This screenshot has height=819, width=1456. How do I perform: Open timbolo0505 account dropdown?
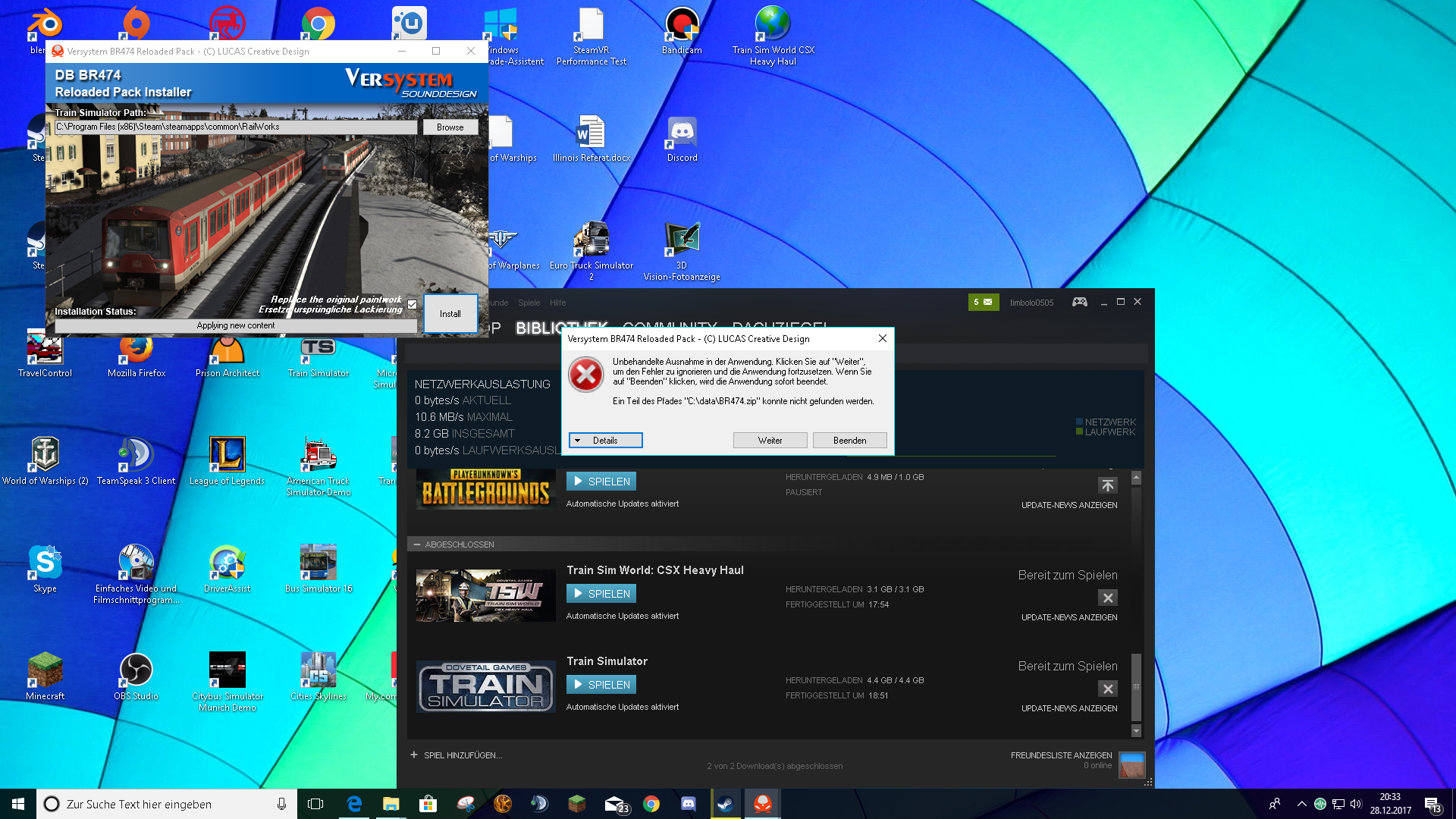tap(1031, 303)
